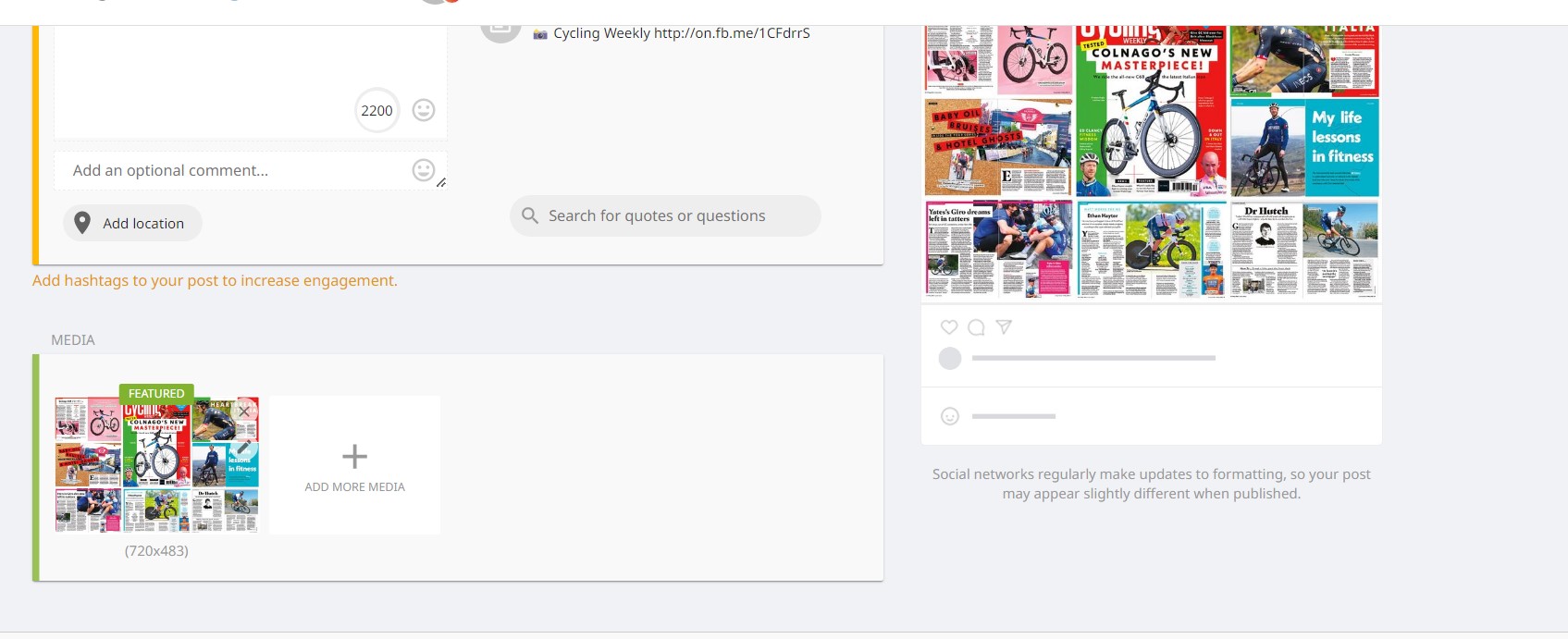Click the comment box resize handle
Image resolution: width=1568 pixels, height=639 pixels.
[441, 183]
